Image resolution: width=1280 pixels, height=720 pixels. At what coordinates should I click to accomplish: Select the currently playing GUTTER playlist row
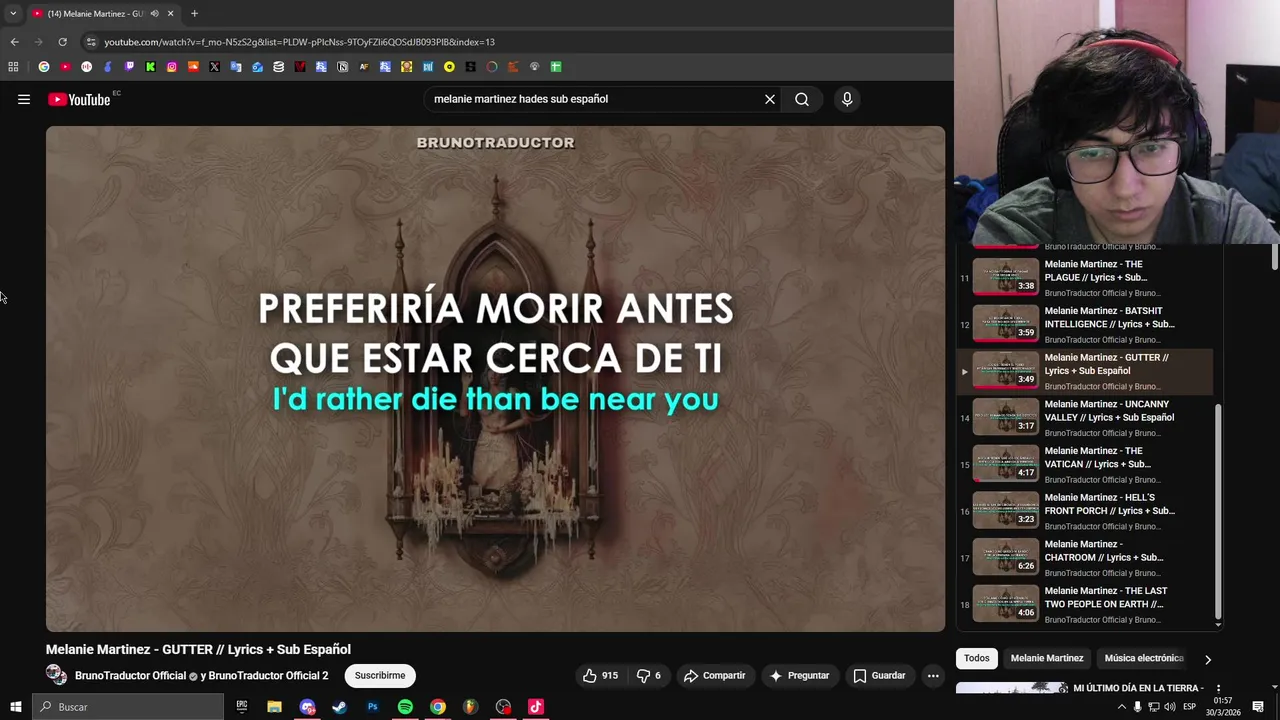click(1084, 371)
